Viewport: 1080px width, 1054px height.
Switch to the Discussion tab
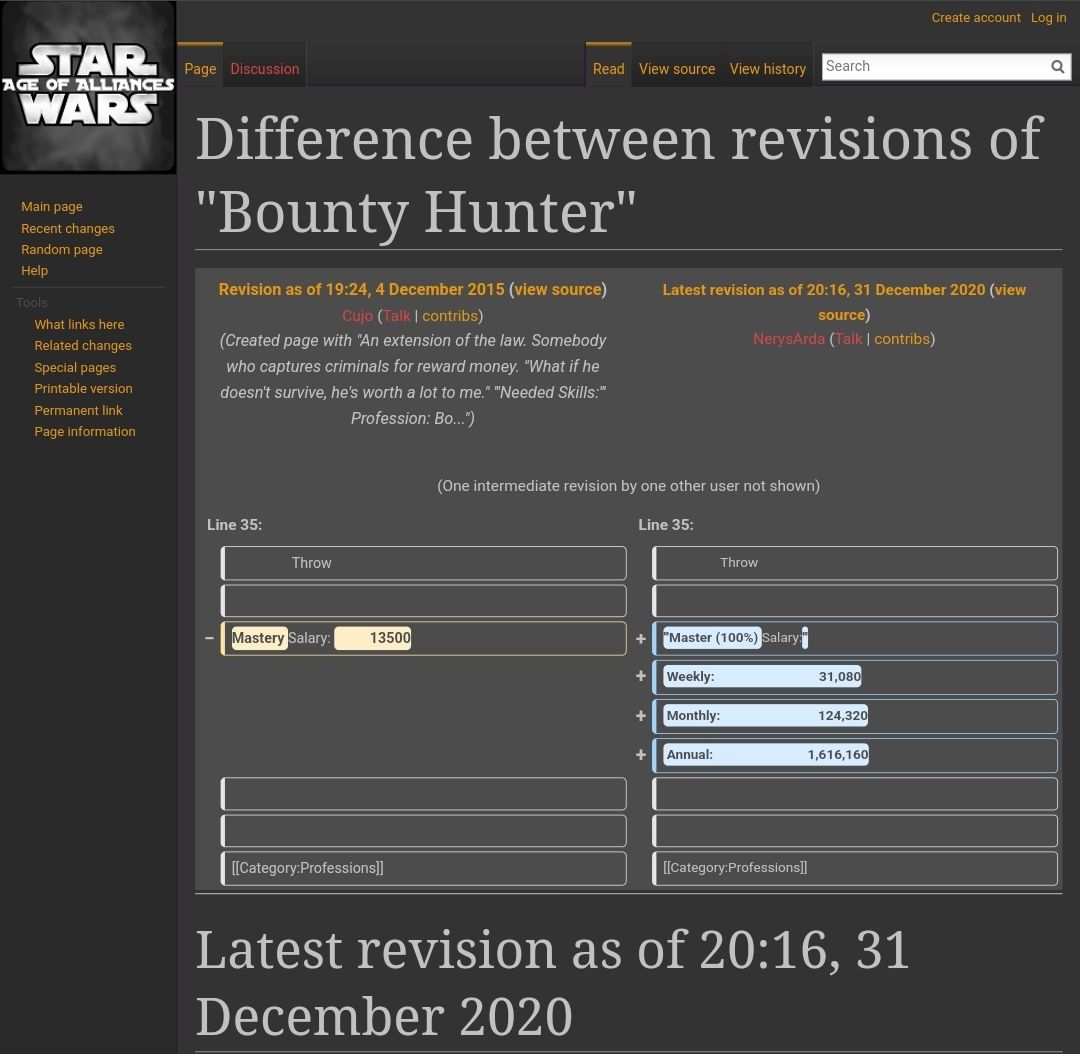tap(264, 68)
